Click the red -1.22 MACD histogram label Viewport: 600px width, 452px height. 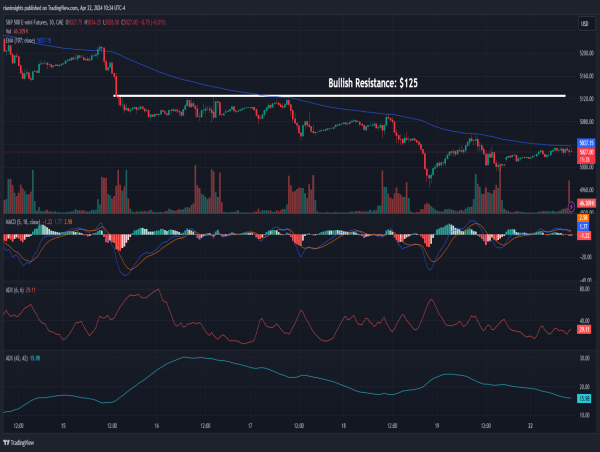click(x=584, y=235)
